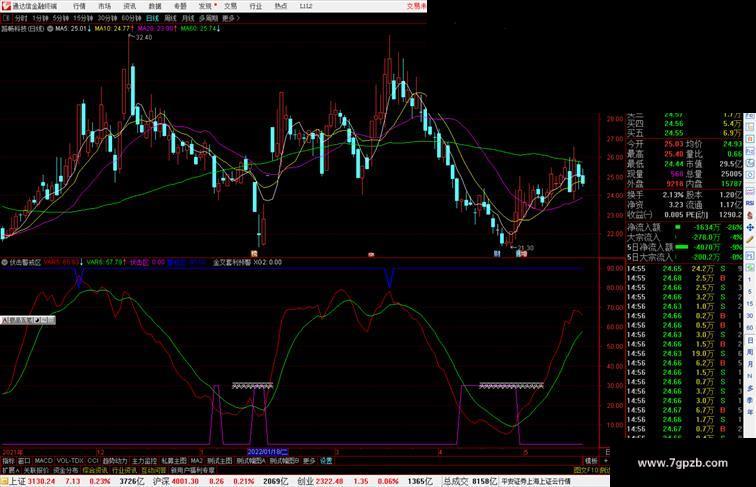Select the 年 period button in right sidebar
Viewport: 756px width, 487px height.
point(750,411)
